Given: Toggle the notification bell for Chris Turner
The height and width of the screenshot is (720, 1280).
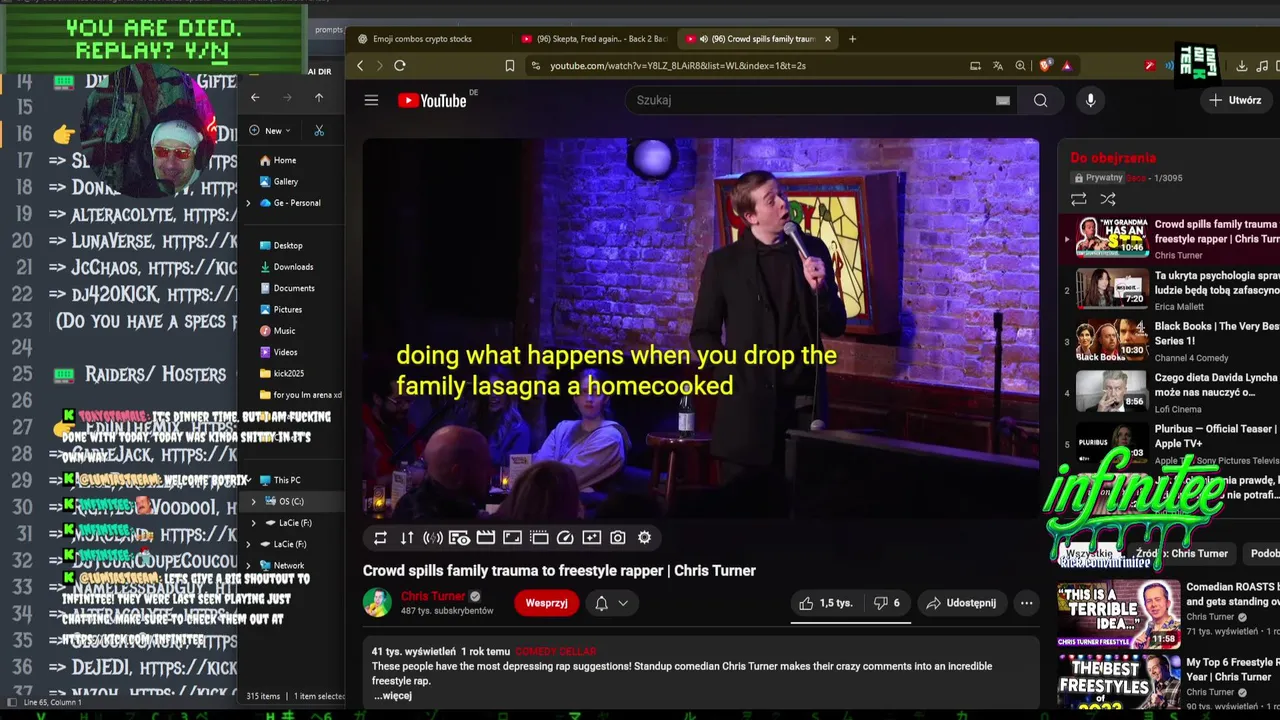Looking at the screenshot, I should coord(601,603).
